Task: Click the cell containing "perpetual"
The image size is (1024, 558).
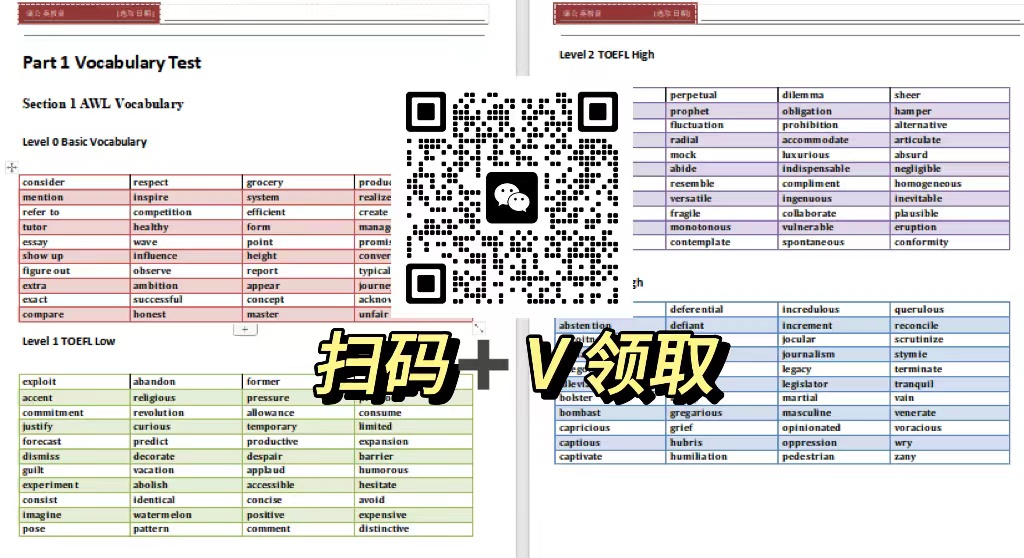Action: pos(722,95)
